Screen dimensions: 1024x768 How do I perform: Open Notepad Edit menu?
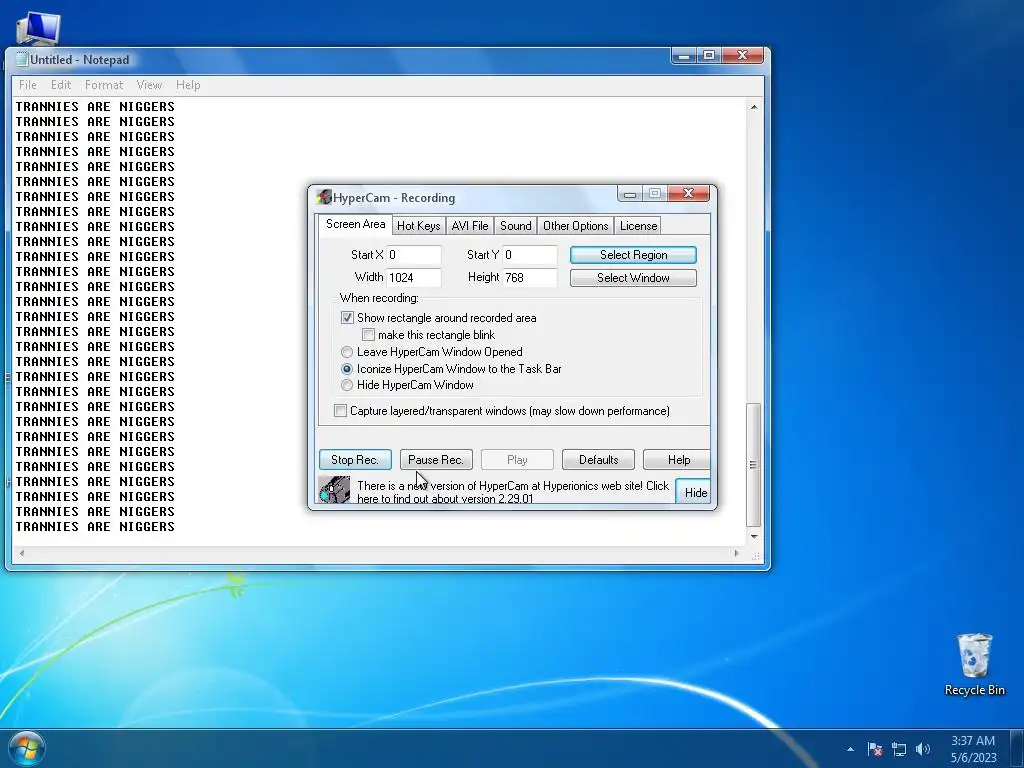pos(61,85)
